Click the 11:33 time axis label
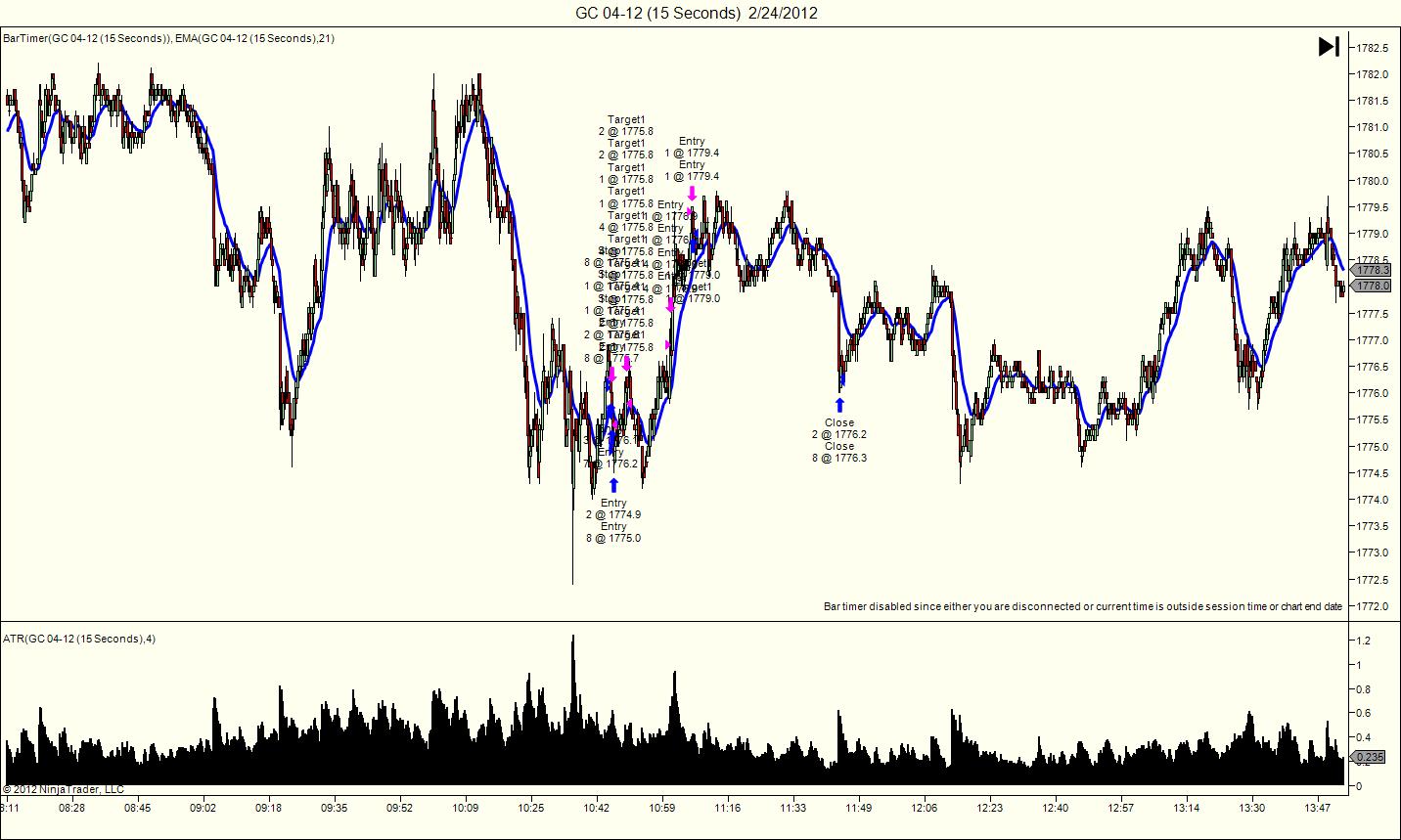Viewport: 1401px width, 840px height. coord(793,809)
